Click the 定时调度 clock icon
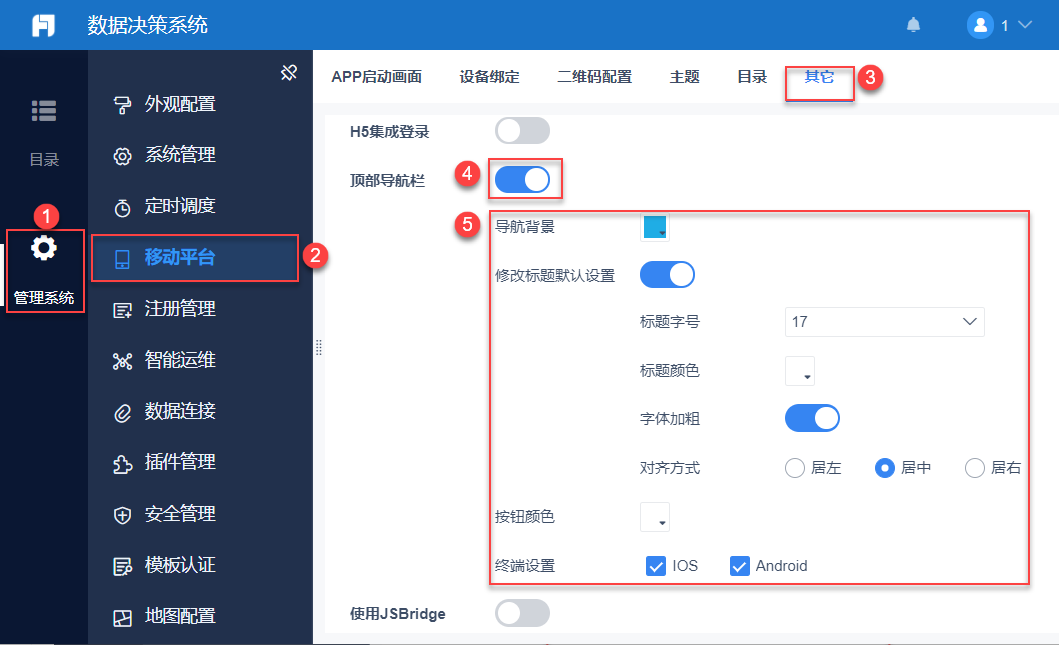1059x645 pixels. pyautogui.click(x=122, y=207)
